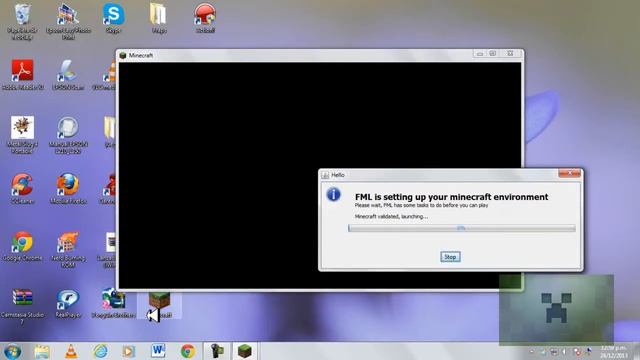Click the Hello dialog title bar text

click(338, 175)
